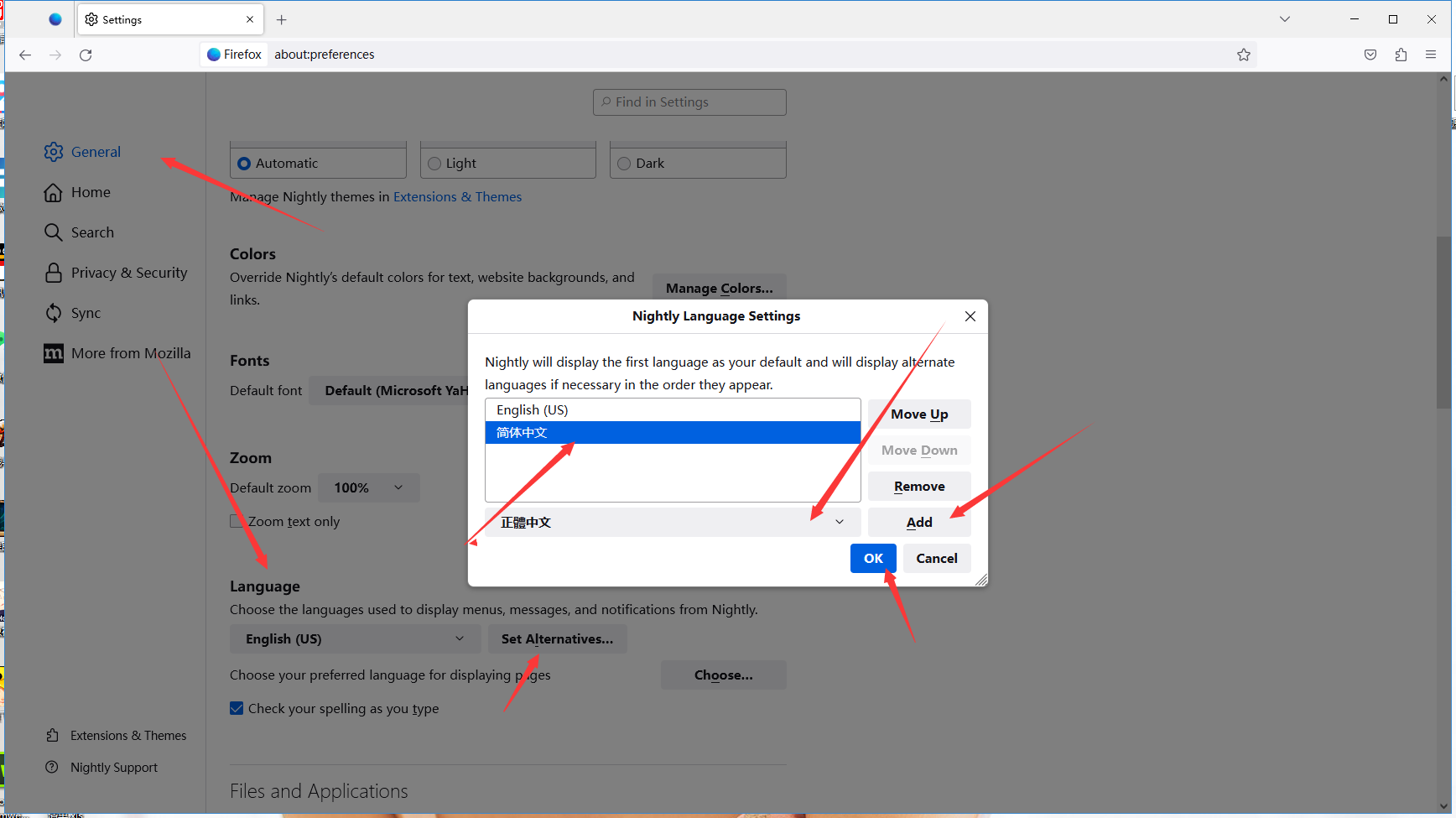This screenshot has height=818, width=1456.
Task: Open the Default zoom 100% dropdown
Action: pyautogui.click(x=369, y=487)
